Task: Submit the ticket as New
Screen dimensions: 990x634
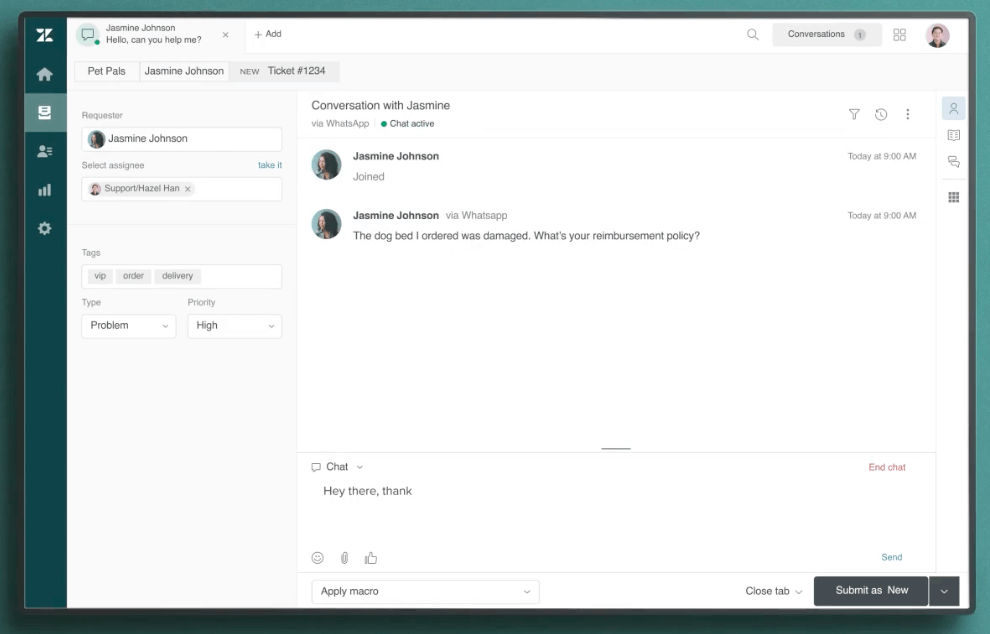Action: [870, 590]
